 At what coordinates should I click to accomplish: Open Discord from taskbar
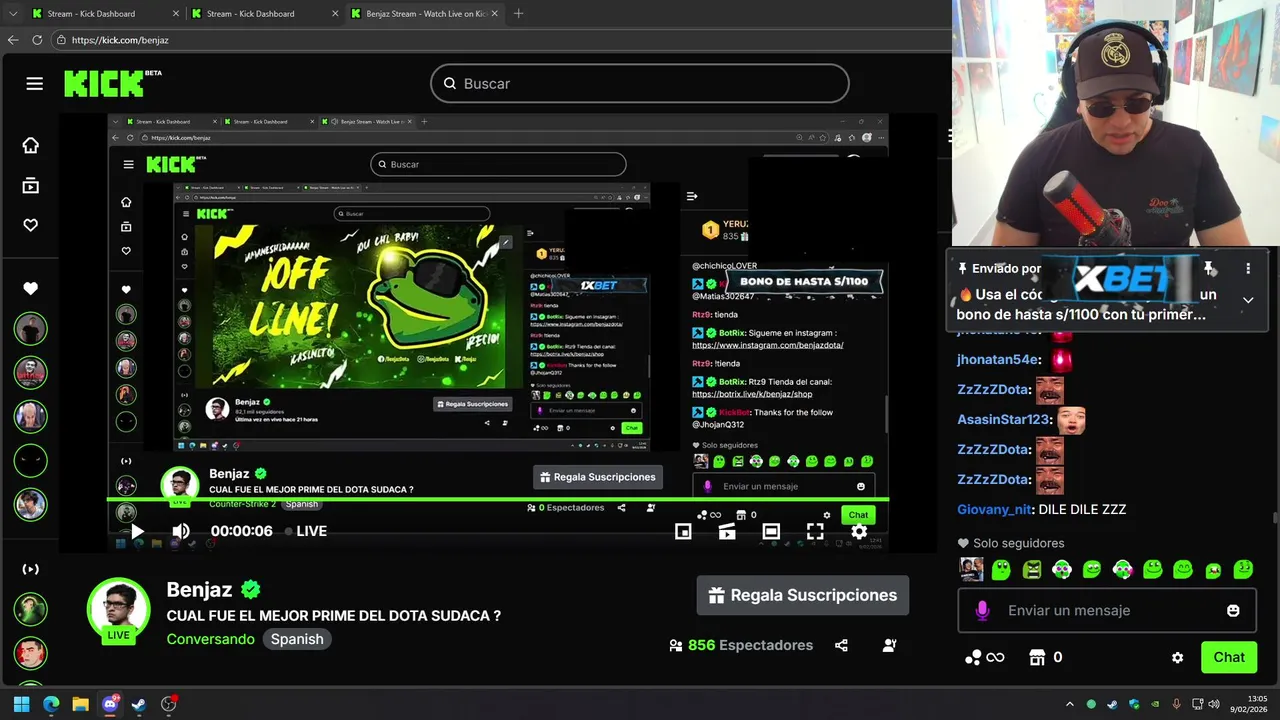tap(110, 704)
